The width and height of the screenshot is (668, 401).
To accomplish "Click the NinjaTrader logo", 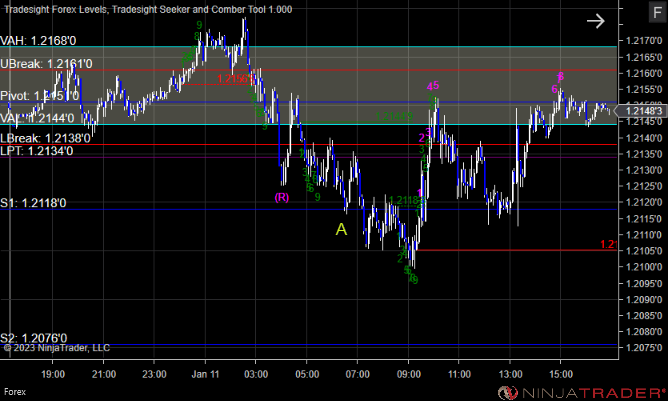I will 581,392.
